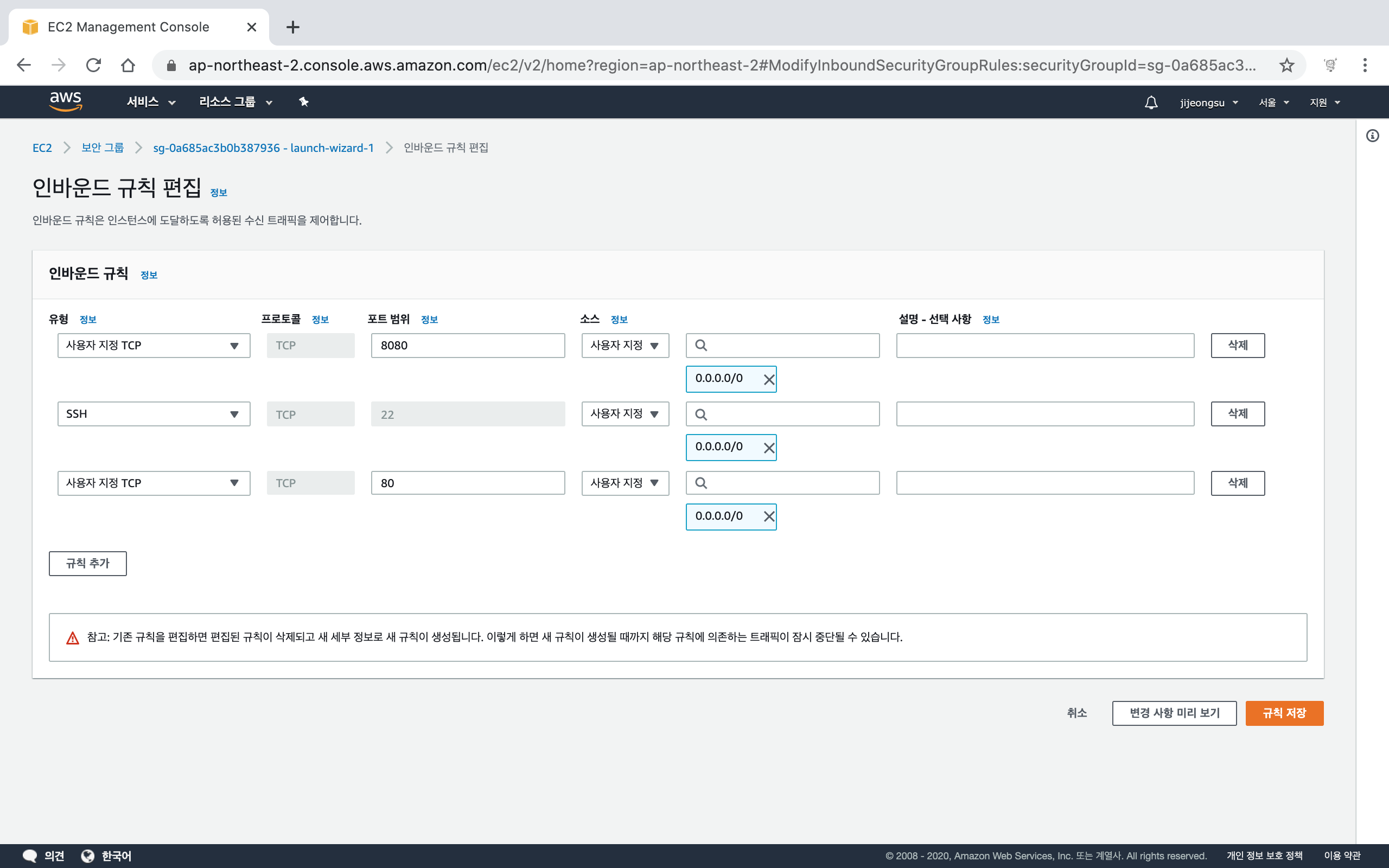Expand type dropdown for the port 80 rule

153,483
